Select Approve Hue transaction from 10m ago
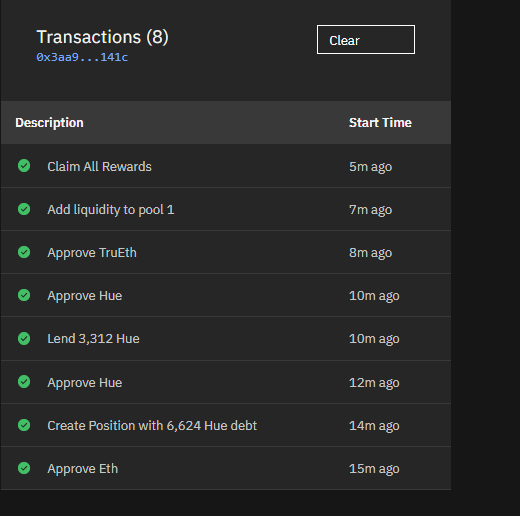 226,295
